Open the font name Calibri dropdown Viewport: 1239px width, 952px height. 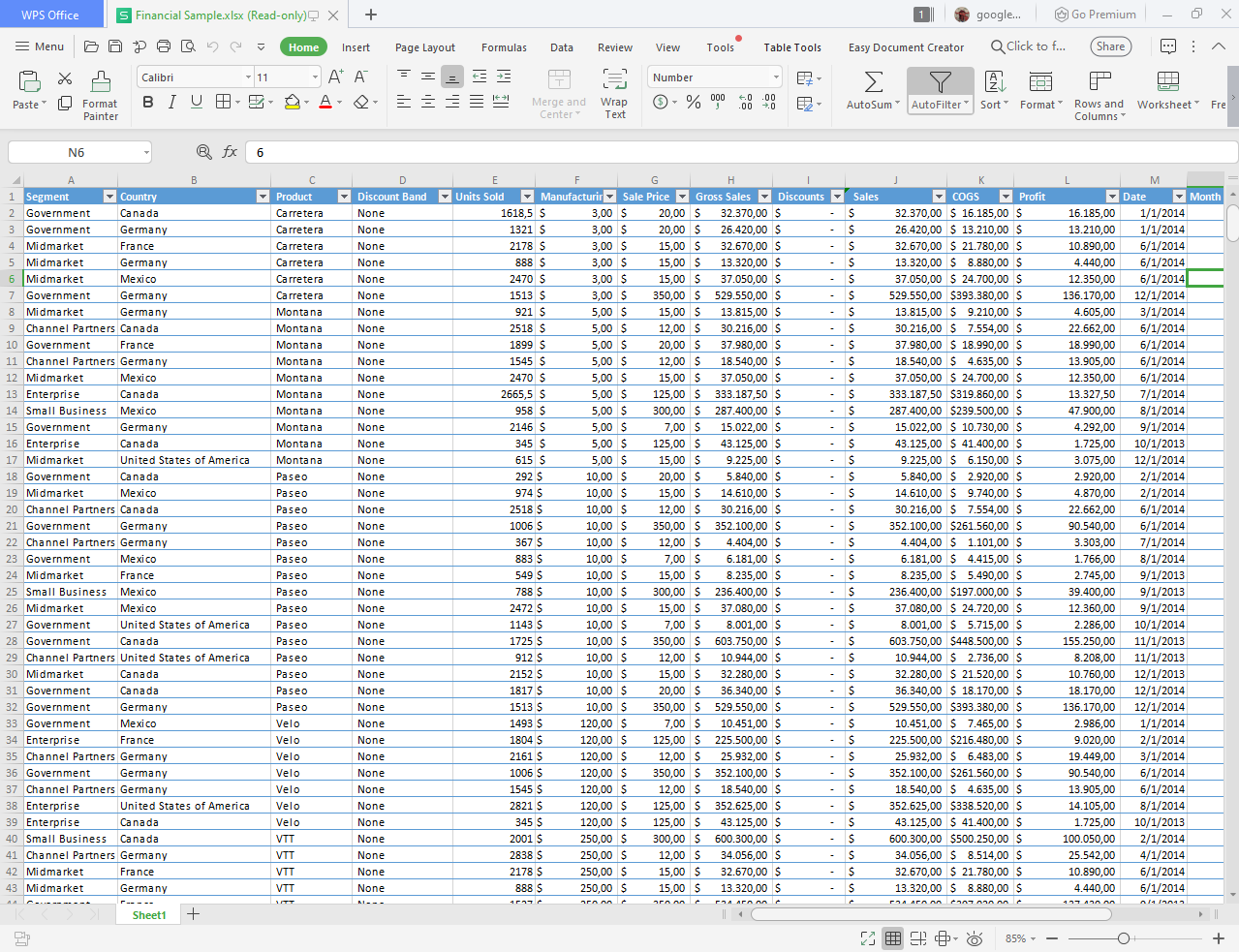pos(248,77)
